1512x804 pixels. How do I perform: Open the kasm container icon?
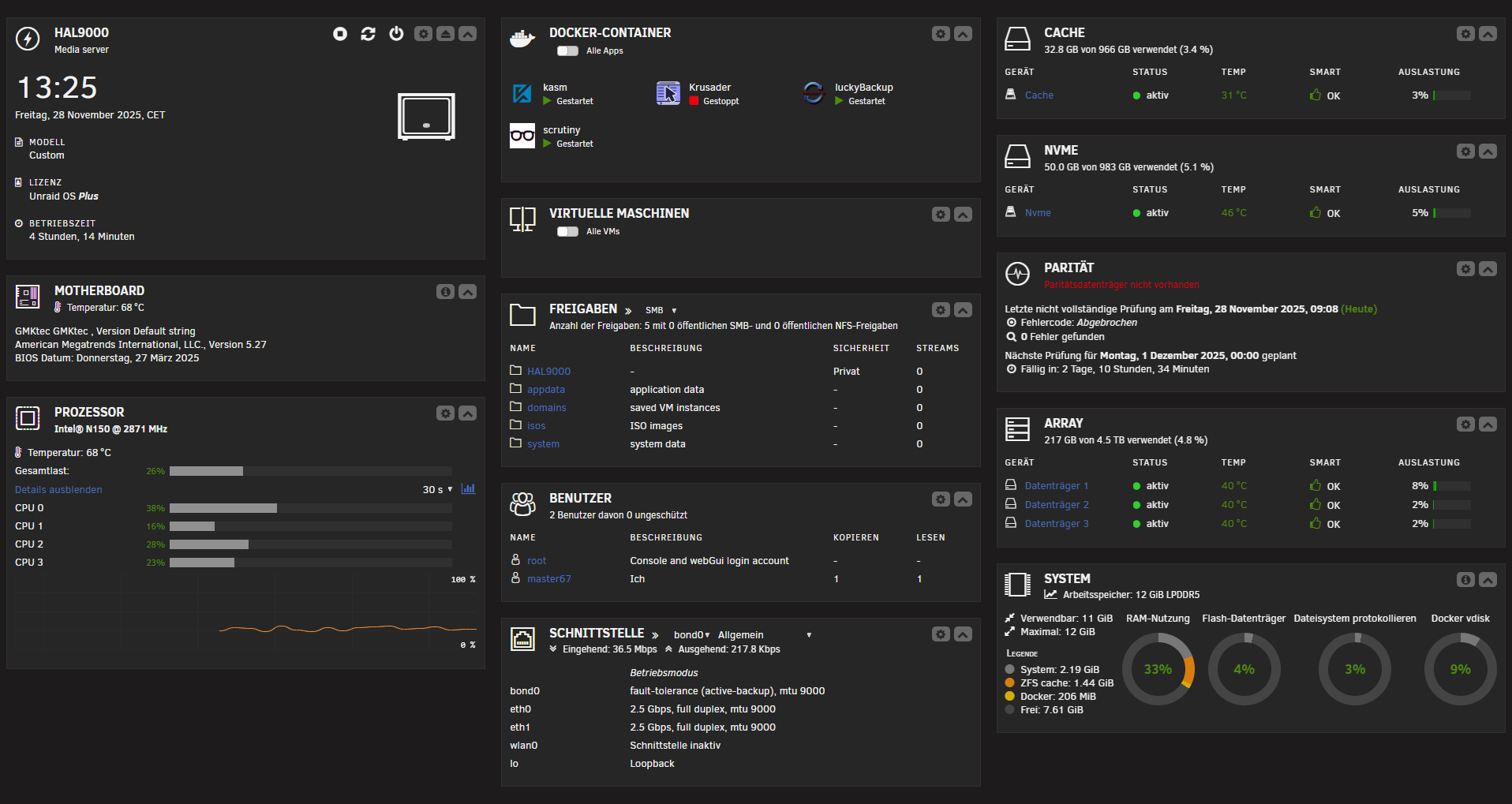pos(522,94)
